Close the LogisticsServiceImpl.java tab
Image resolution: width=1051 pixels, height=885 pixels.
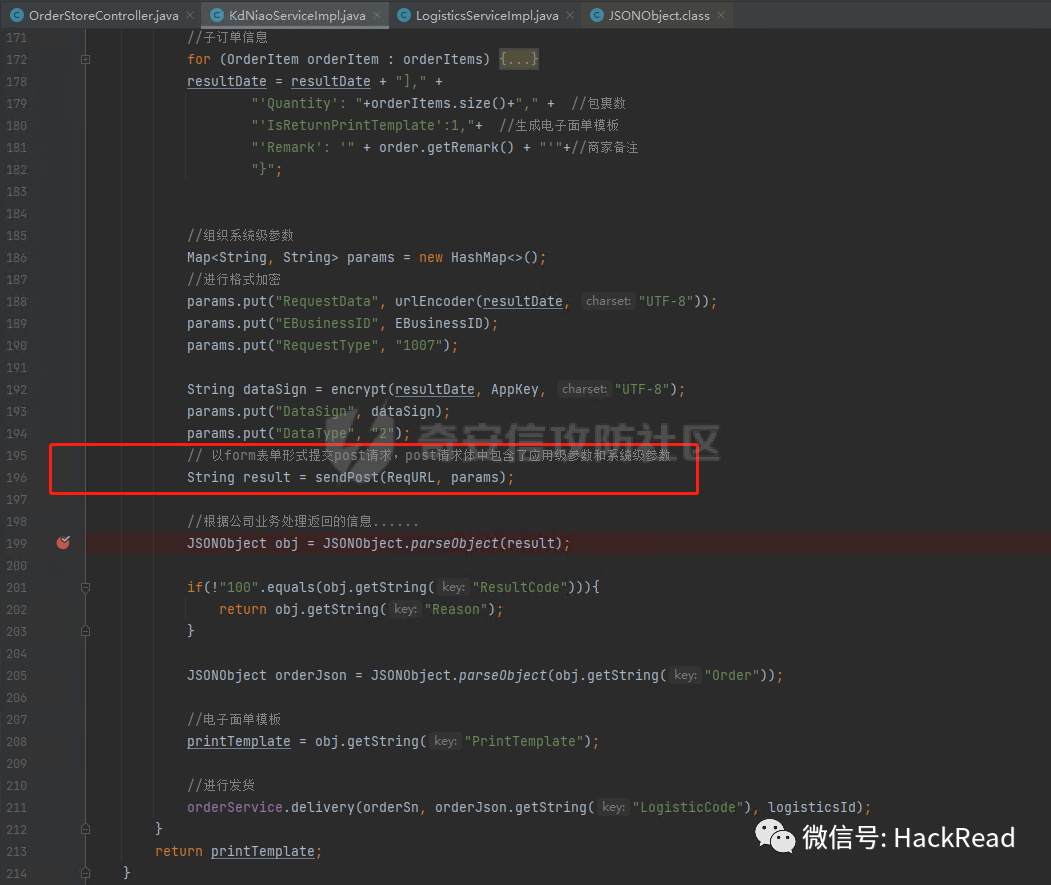click(x=570, y=15)
